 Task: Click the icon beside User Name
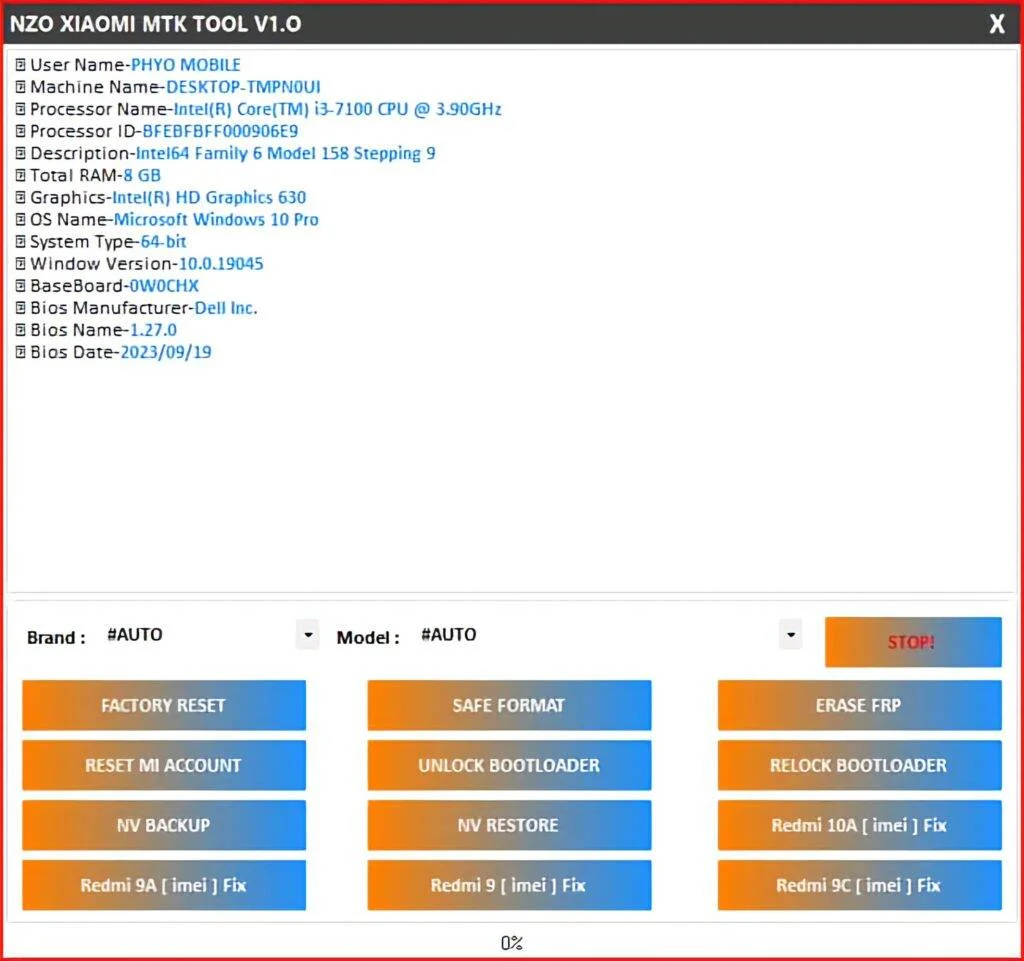click(20, 65)
